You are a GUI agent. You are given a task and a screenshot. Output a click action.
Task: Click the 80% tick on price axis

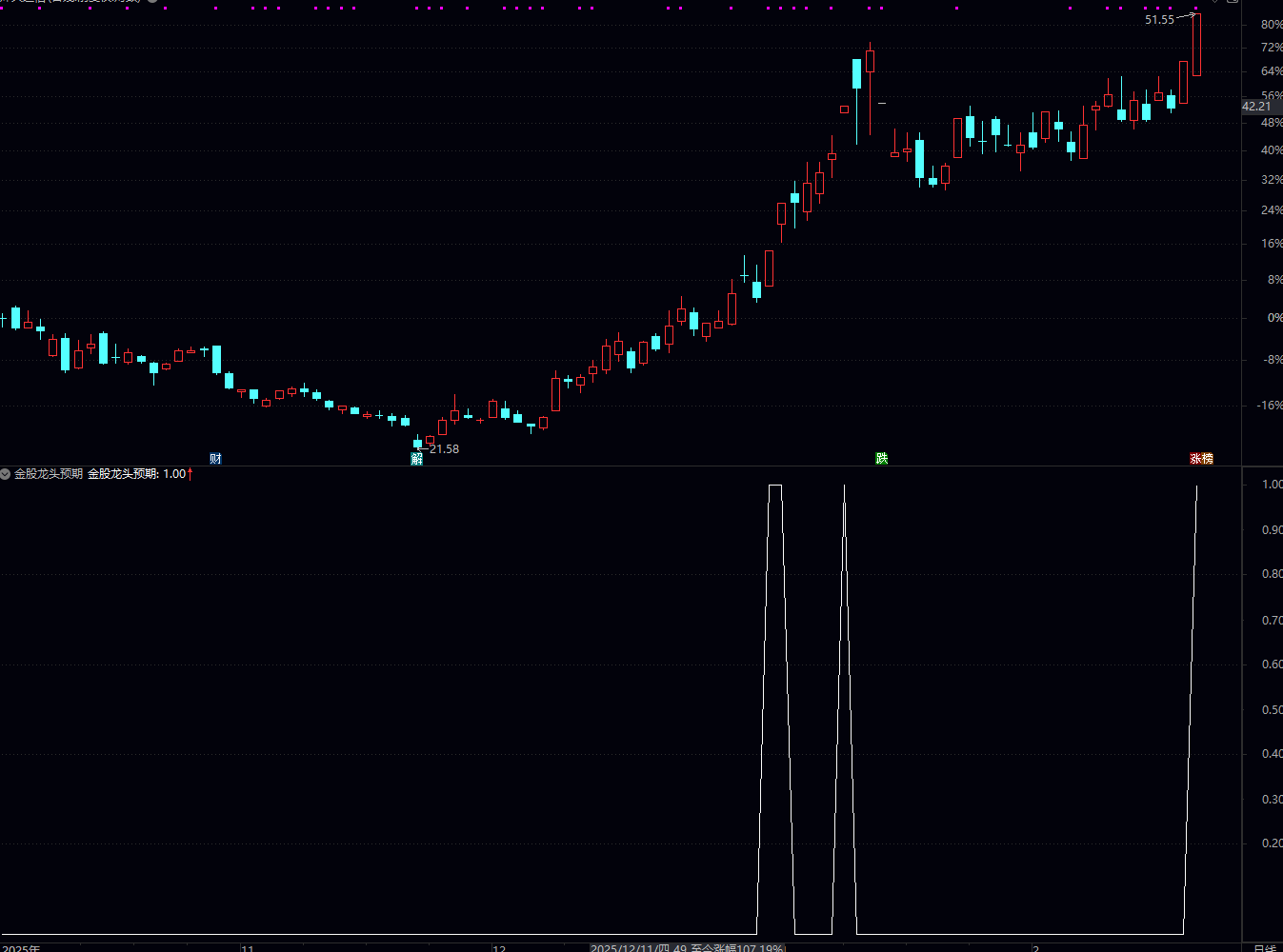click(x=1272, y=25)
